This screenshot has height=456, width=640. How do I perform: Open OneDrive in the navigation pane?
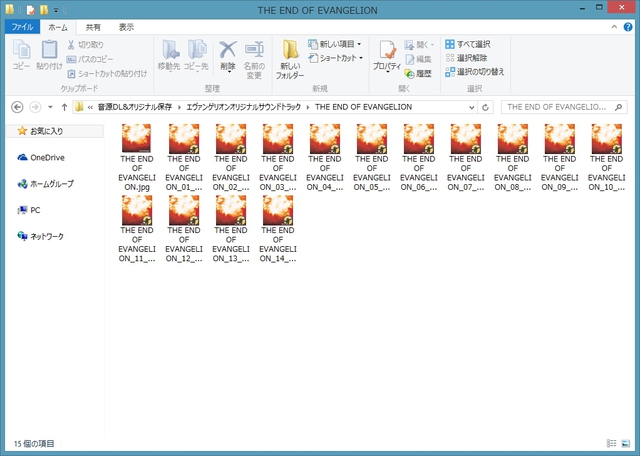45,157
